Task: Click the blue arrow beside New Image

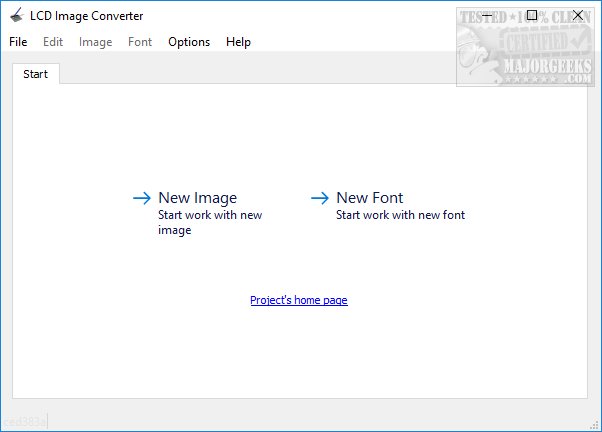Action: click(x=141, y=198)
